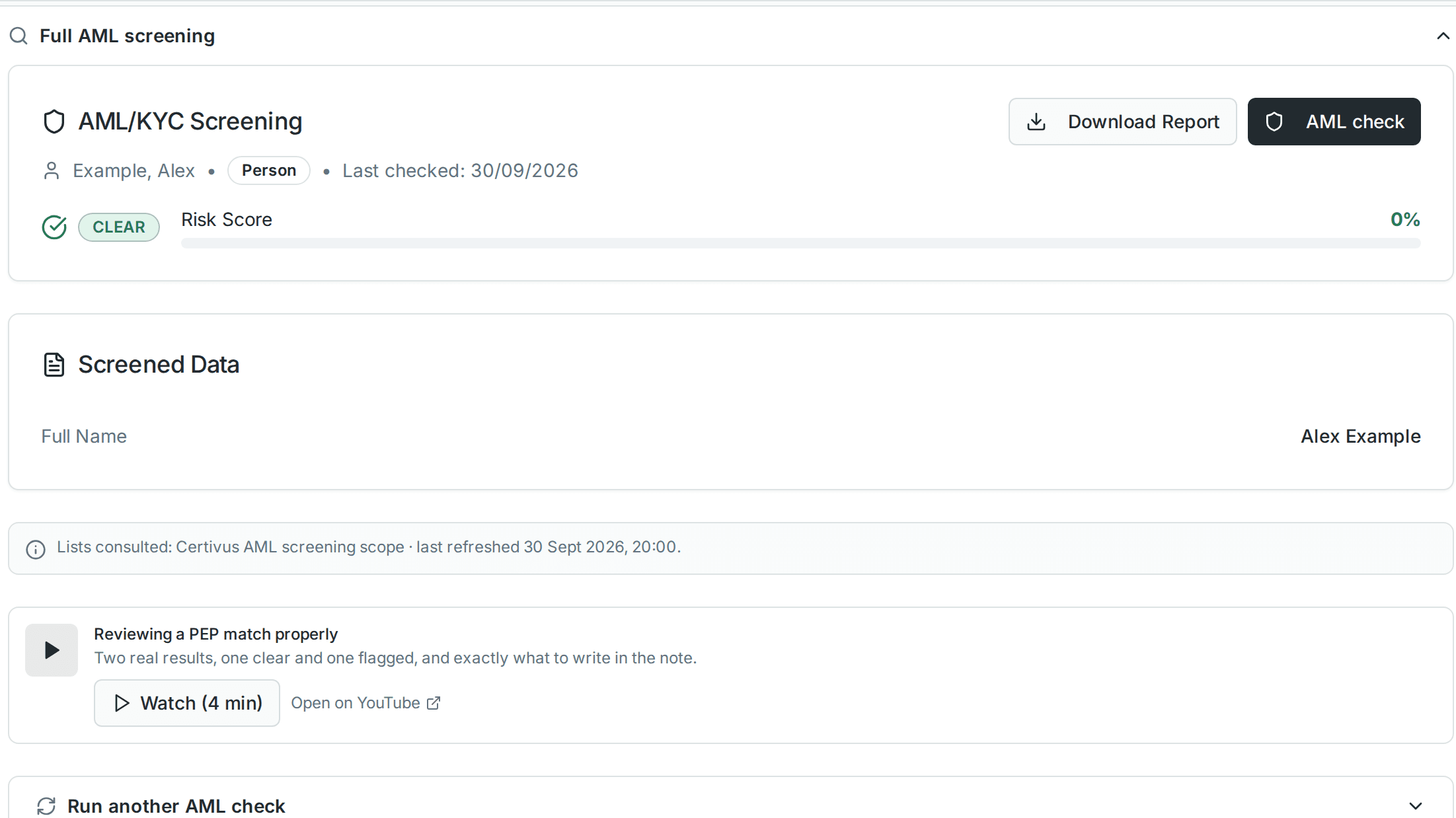Click the 0% risk score value
Viewport: 1456px width, 818px height.
click(x=1405, y=219)
